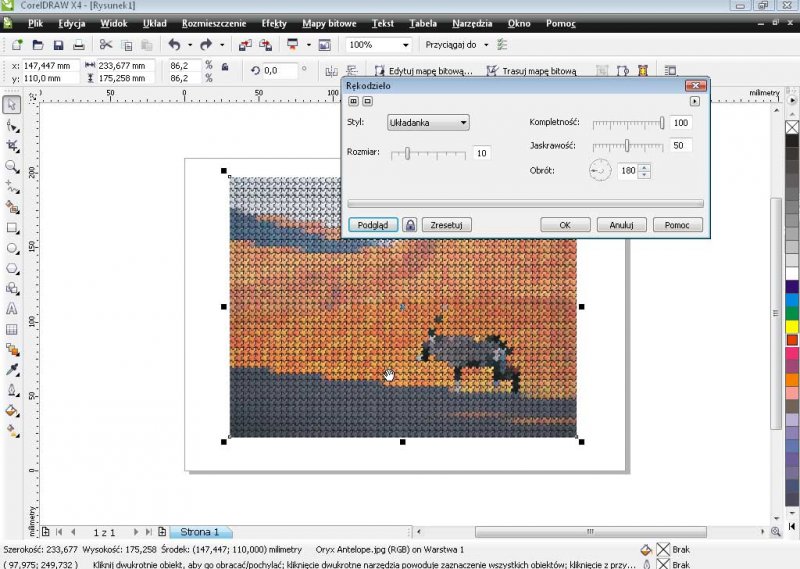Click the Save icon in toolbar
800x569 pixels.
(x=58, y=45)
